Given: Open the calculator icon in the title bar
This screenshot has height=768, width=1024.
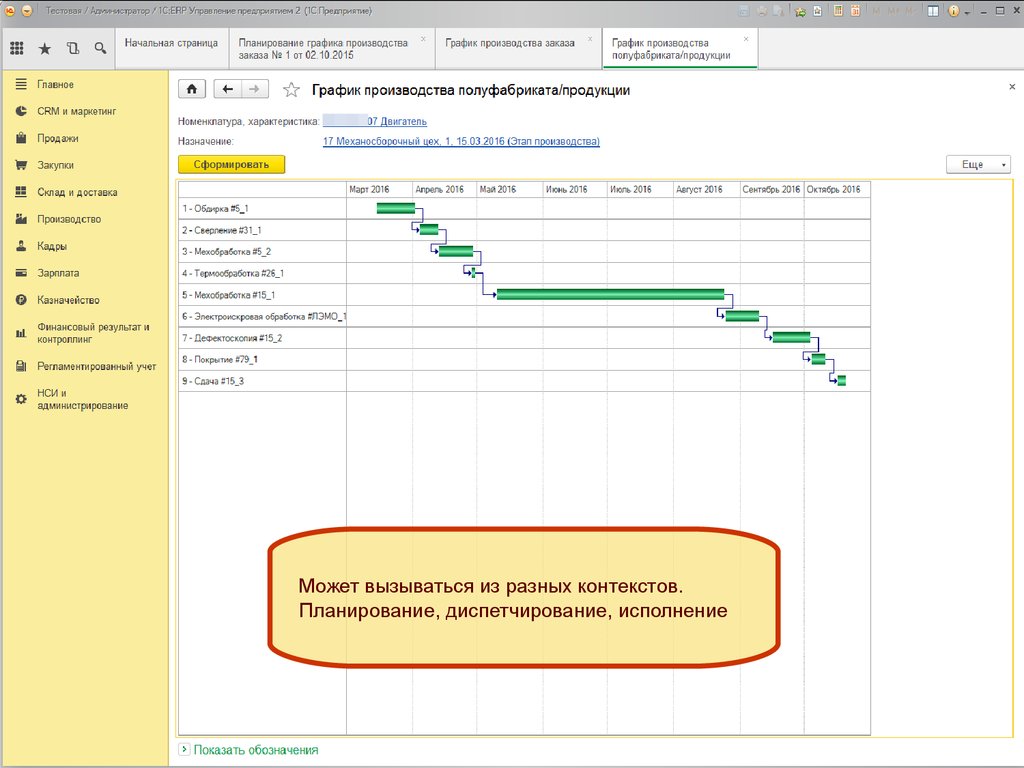Looking at the screenshot, I should click(838, 10).
